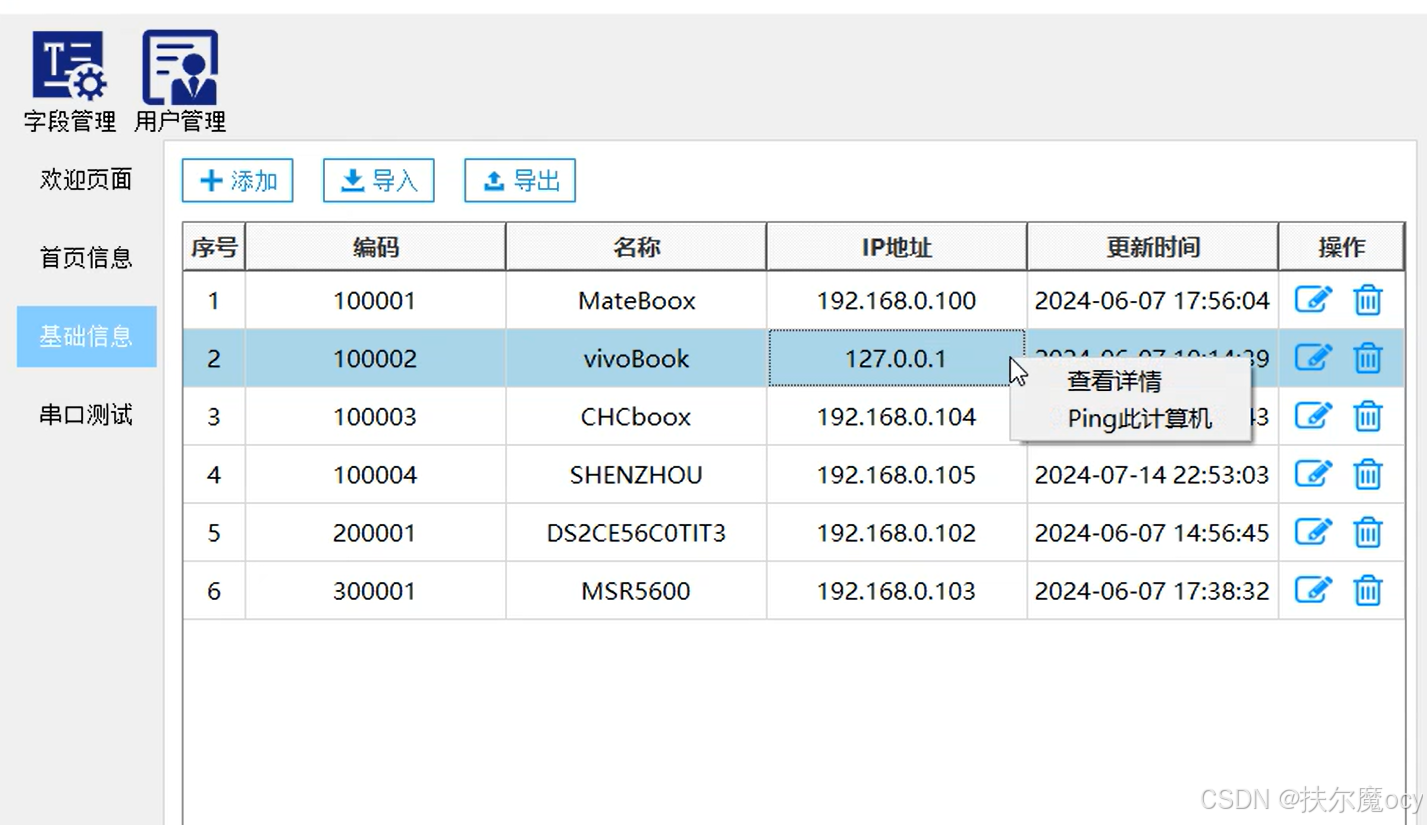1427x825 pixels.
Task: Click the 添加 add button
Action: click(x=237, y=181)
